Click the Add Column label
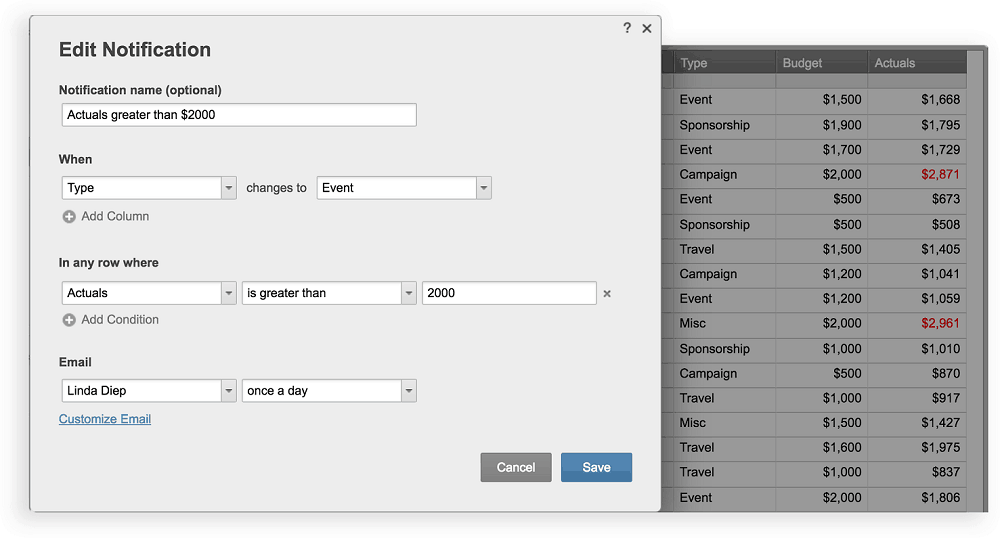The height and width of the screenshot is (538, 1000). (115, 217)
